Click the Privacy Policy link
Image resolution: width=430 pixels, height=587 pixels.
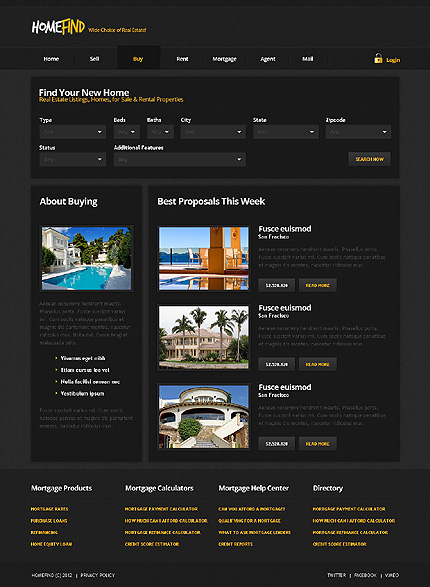tap(98, 575)
